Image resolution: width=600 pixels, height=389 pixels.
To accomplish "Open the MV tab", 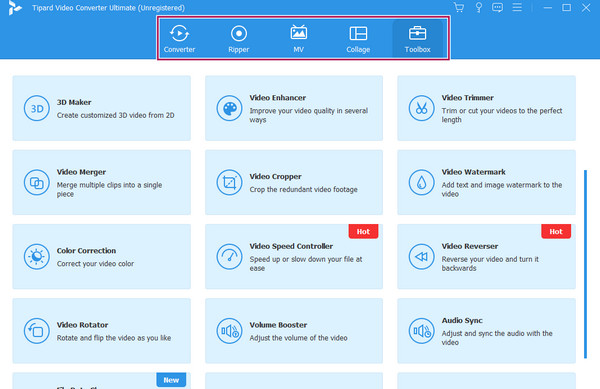I will click(298, 38).
